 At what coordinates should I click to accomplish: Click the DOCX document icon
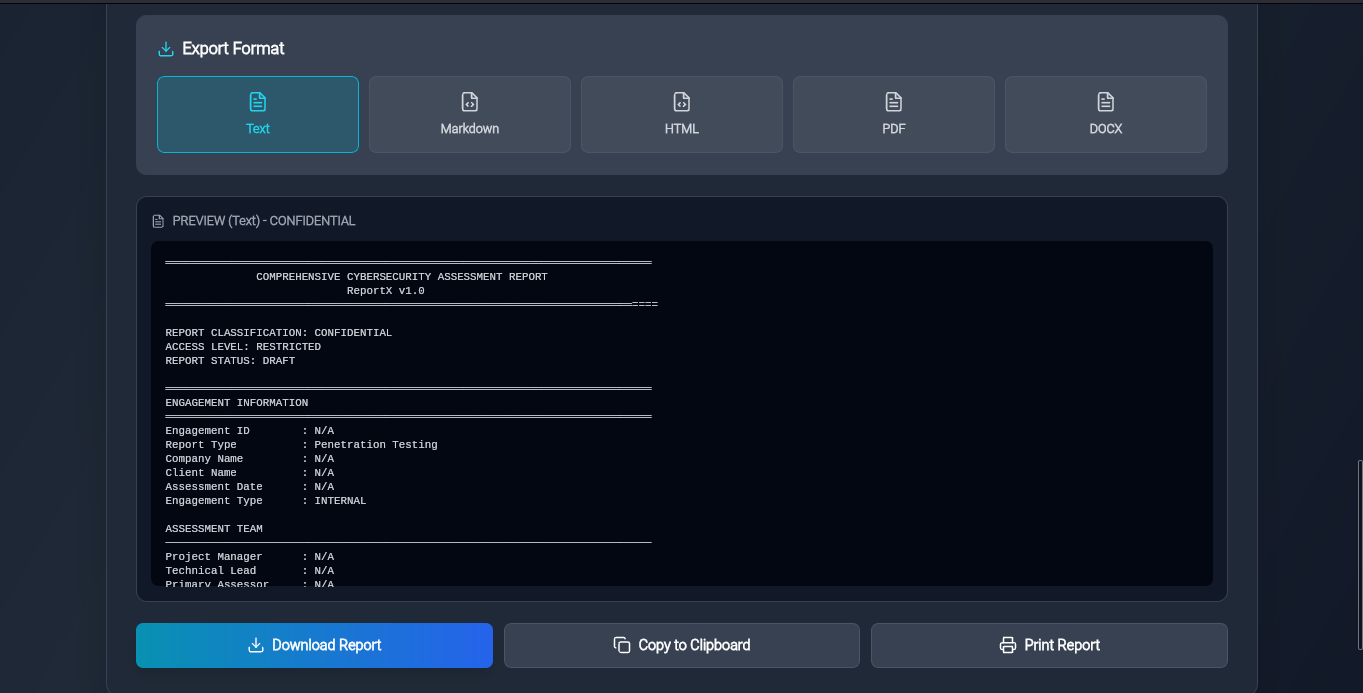(x=1105, y=101)
